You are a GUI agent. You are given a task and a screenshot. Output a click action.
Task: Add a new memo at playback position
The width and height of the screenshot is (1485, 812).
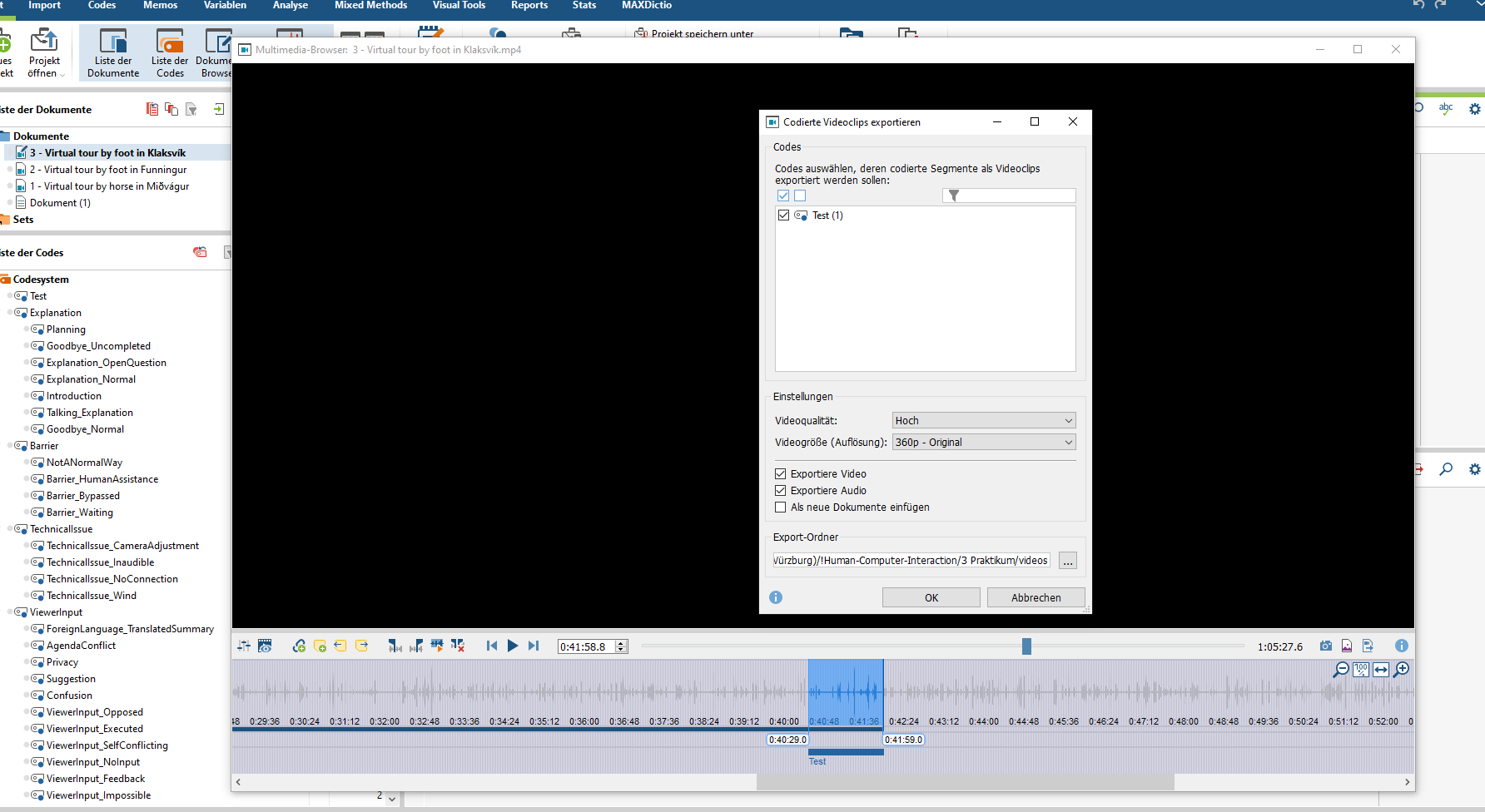click(x=320, y=646)
